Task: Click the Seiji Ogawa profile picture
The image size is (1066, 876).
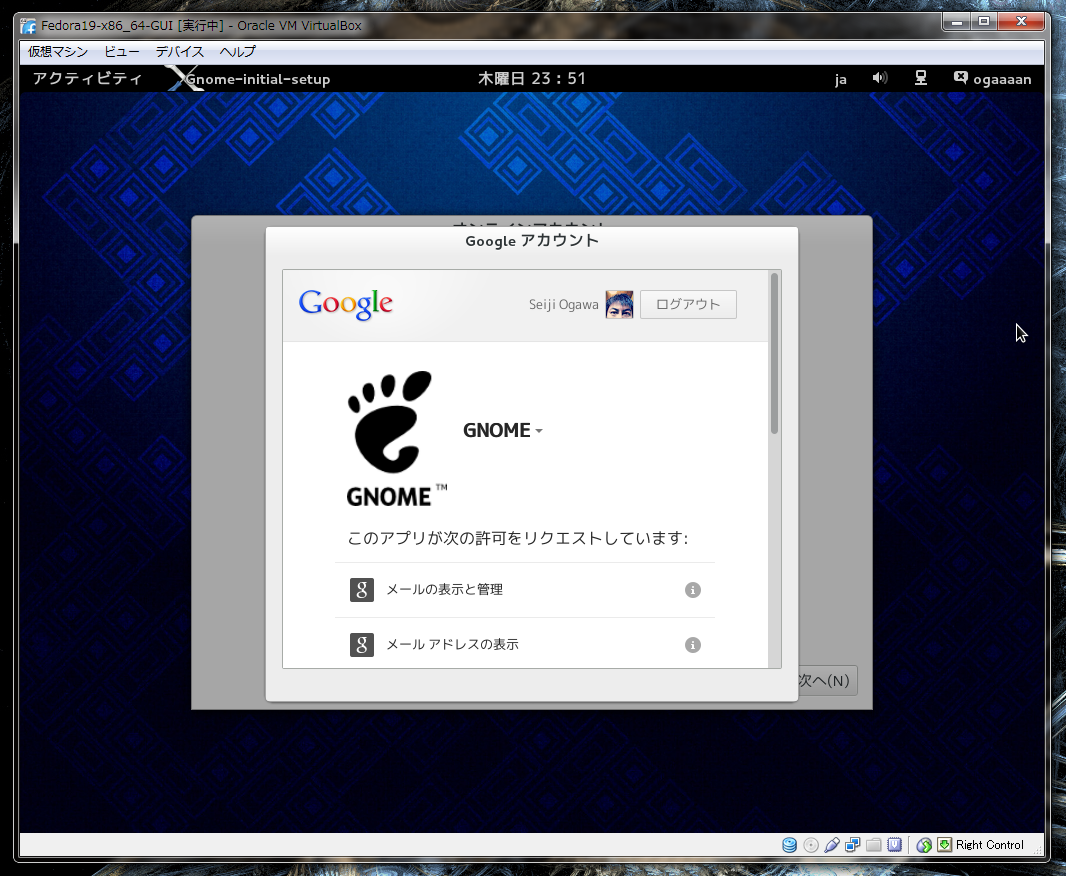Action: click(619, 304)
